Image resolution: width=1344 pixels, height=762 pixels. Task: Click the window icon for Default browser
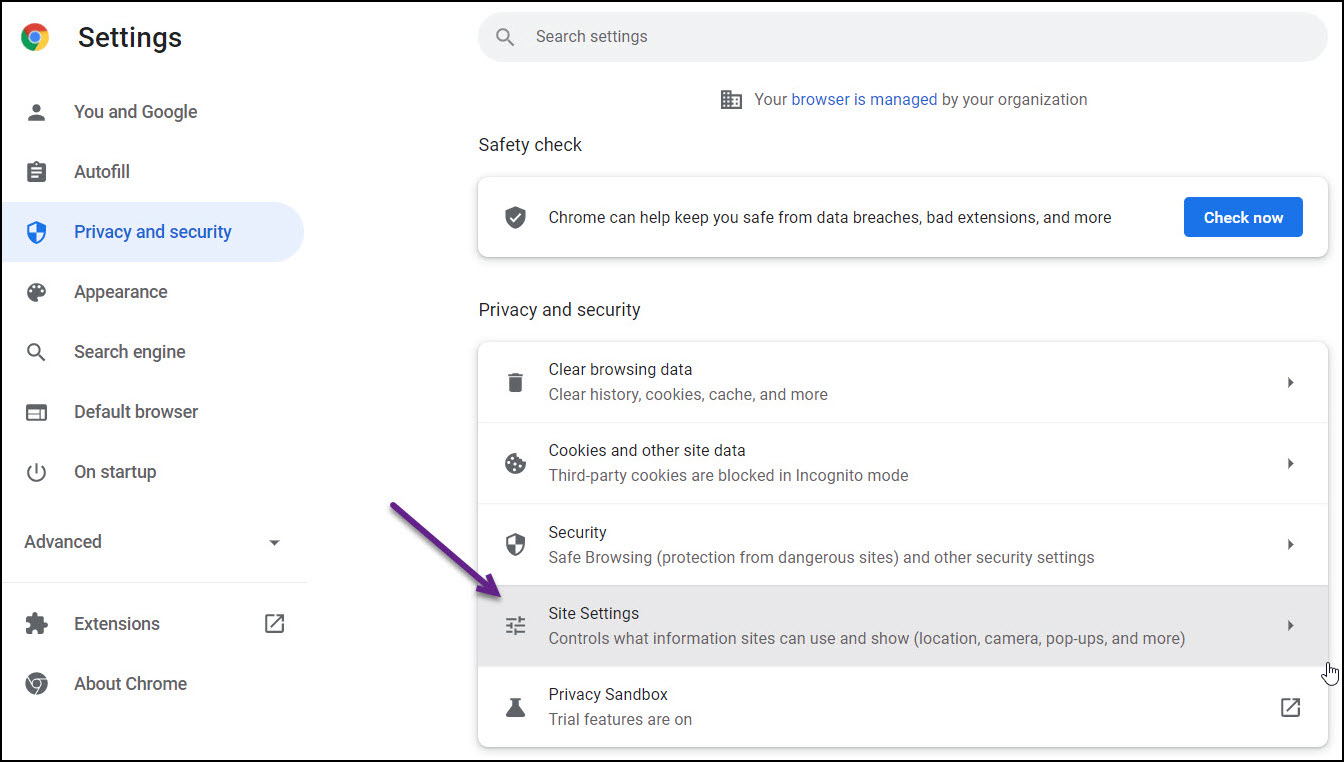pyautogui.click(x=37, y=412)
